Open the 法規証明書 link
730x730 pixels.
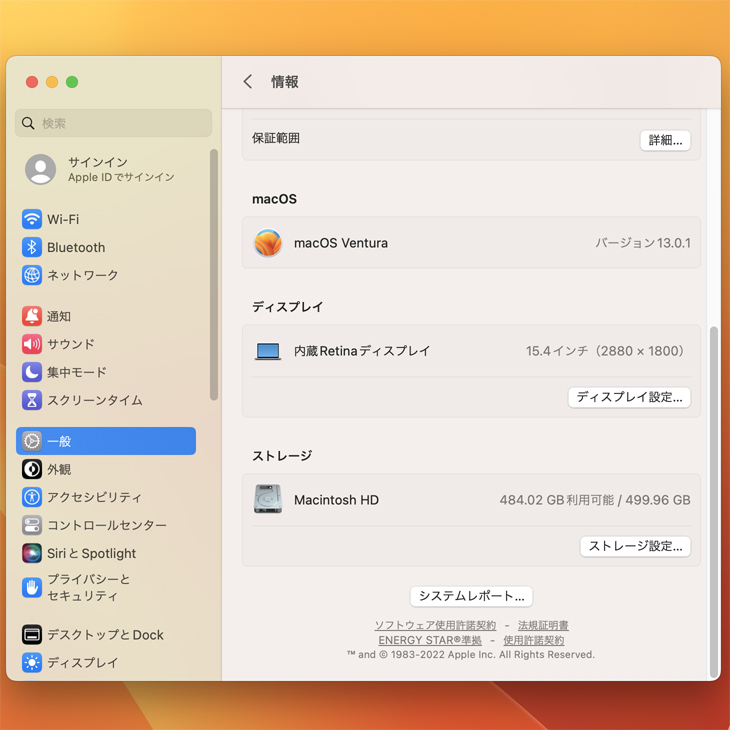543,625
